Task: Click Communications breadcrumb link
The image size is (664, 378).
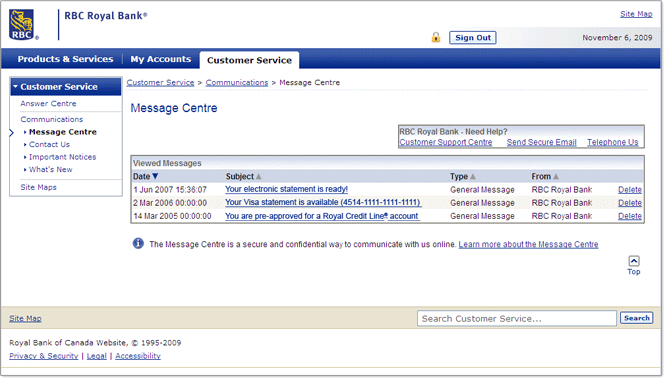Action: pos(237,83)
